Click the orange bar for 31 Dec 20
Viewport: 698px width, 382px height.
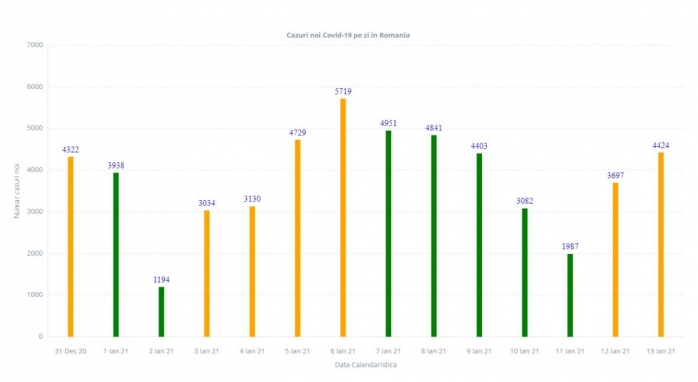(70, 246)
